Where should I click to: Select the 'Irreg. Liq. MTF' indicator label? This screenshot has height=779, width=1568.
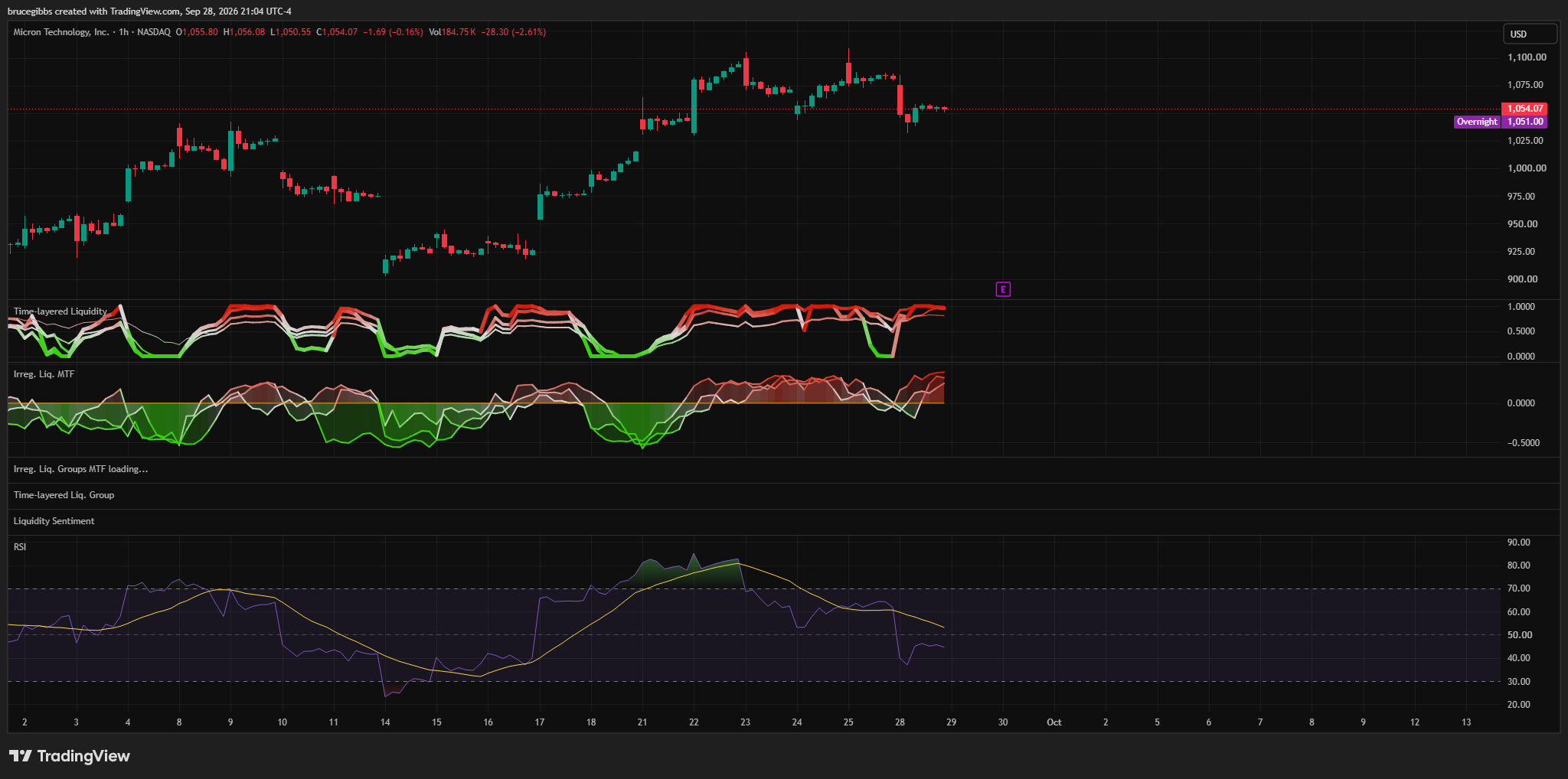[x=44, y=374]
